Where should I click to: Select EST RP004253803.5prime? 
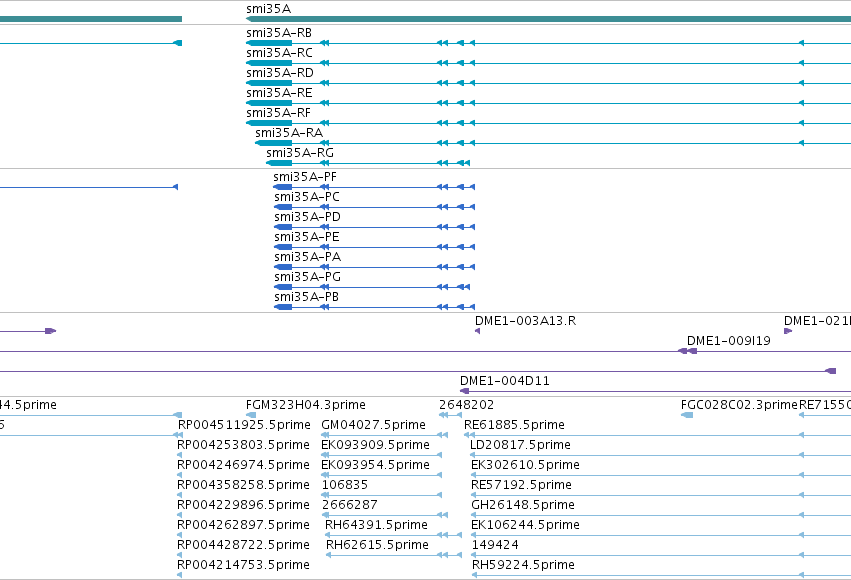point(244,445)
